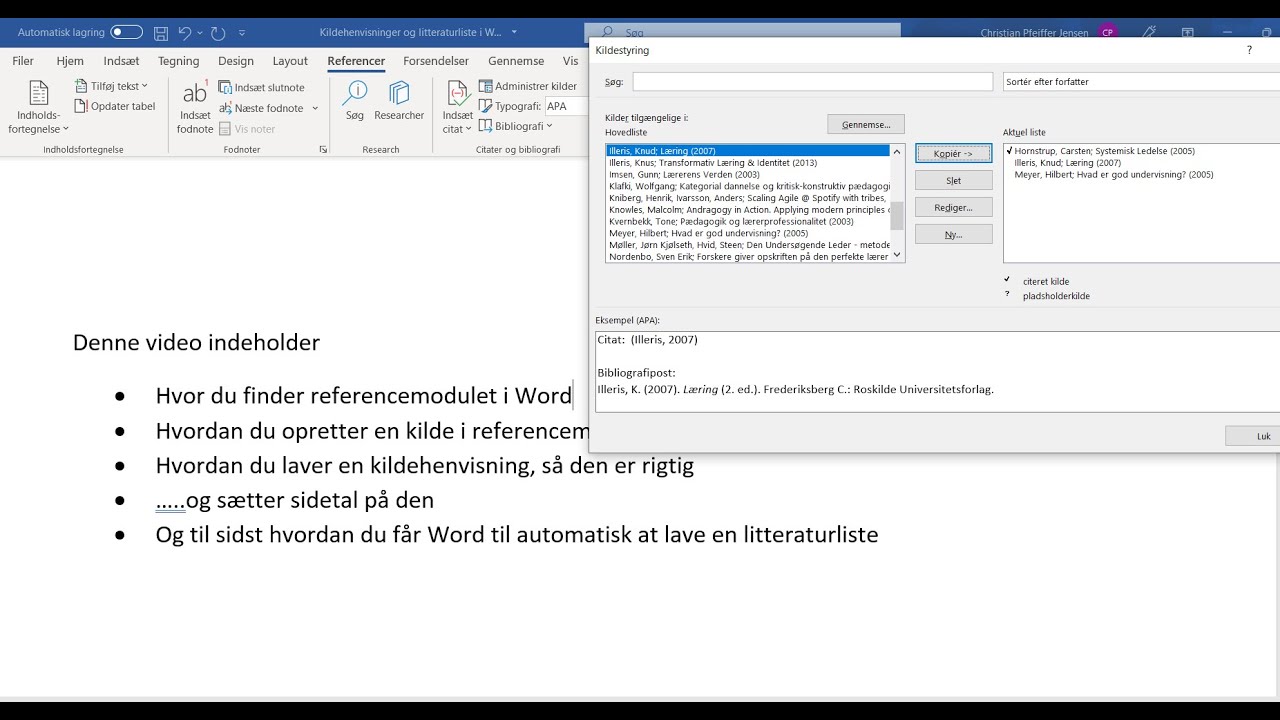The image size is (1280, 720).
Task: Click the Hovedliste scroll up arrow
Action: (x=897, y=152)
